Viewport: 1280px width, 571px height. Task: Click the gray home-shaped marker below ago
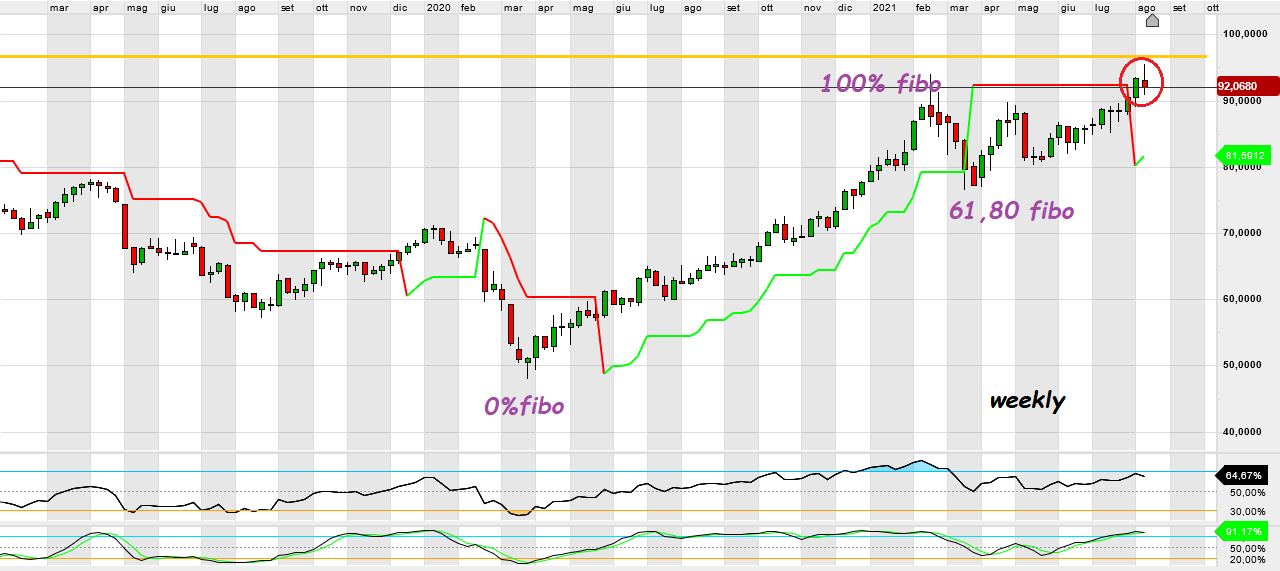(x=1152, y=21)
